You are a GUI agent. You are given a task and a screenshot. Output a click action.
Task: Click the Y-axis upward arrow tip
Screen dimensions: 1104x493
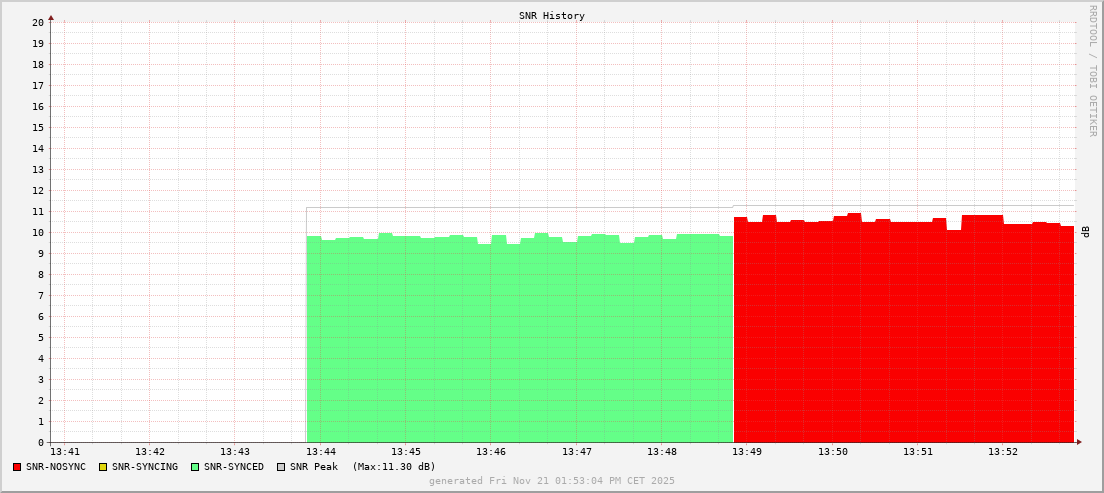tap(51, 17)
